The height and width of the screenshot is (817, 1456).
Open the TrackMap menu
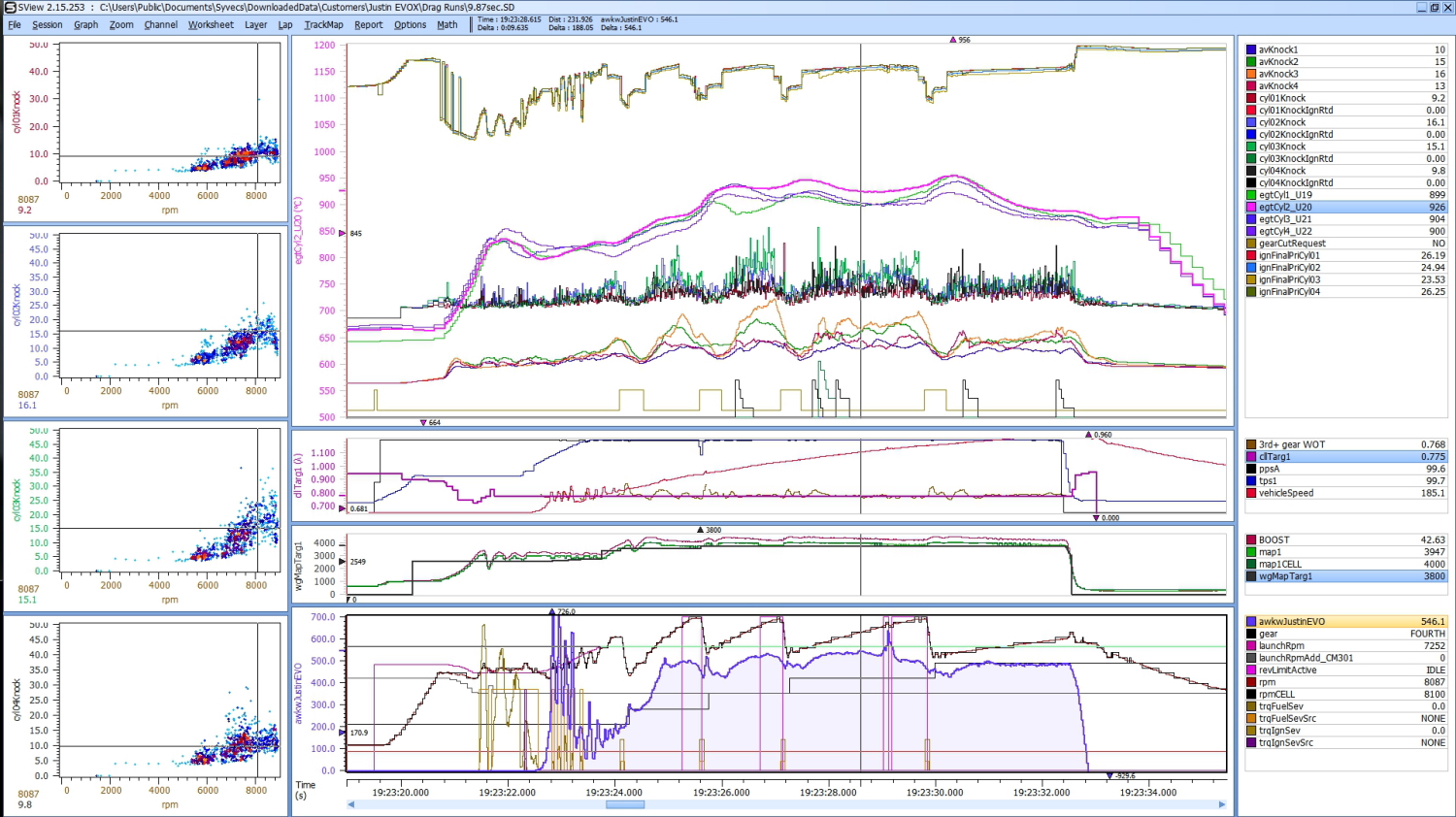coord(323,25)
